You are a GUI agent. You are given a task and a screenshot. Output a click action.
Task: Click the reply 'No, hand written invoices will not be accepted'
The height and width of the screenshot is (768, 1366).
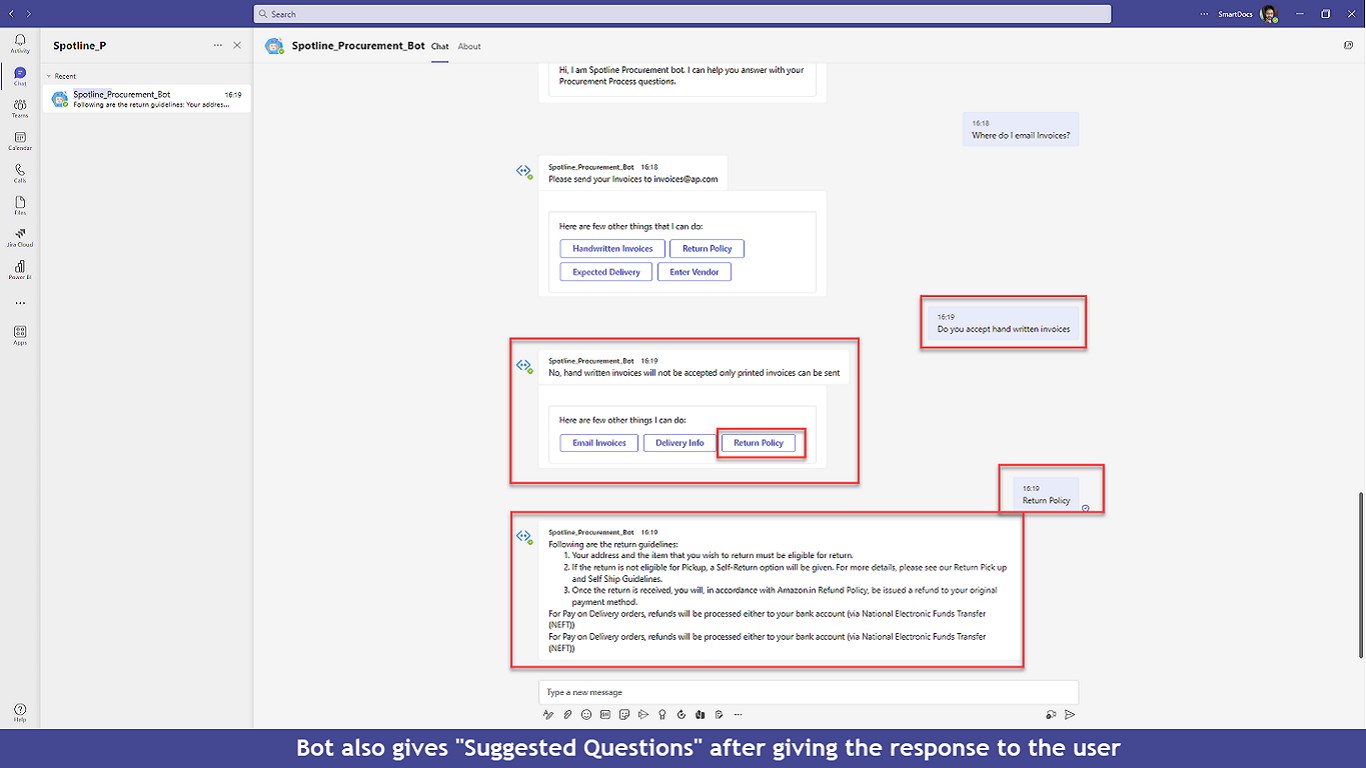tap(694, 373)
